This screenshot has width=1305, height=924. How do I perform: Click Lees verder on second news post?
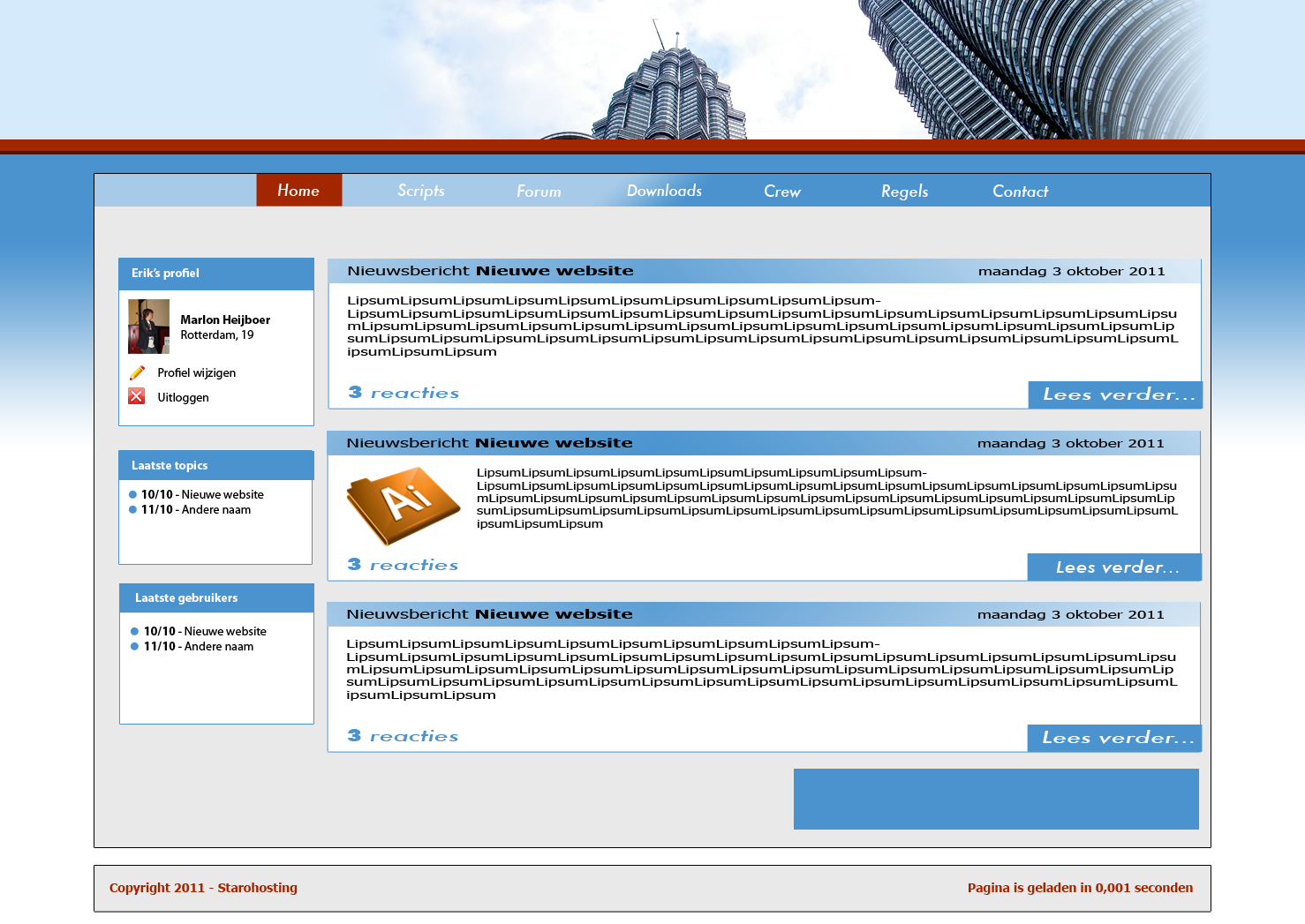click(1114, 567)
